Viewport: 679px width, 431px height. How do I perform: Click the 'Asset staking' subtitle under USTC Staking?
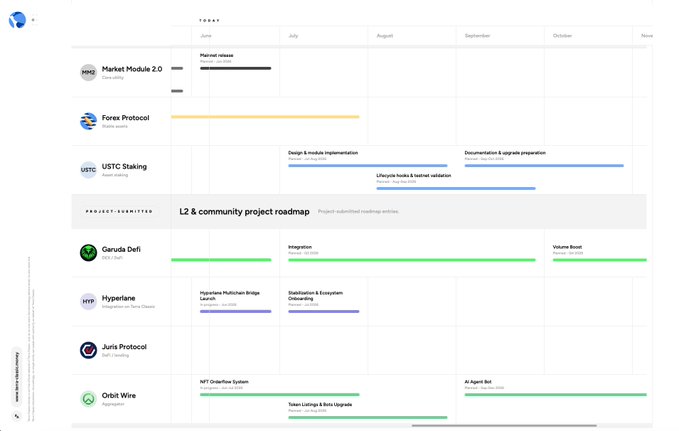coord(115,175)
